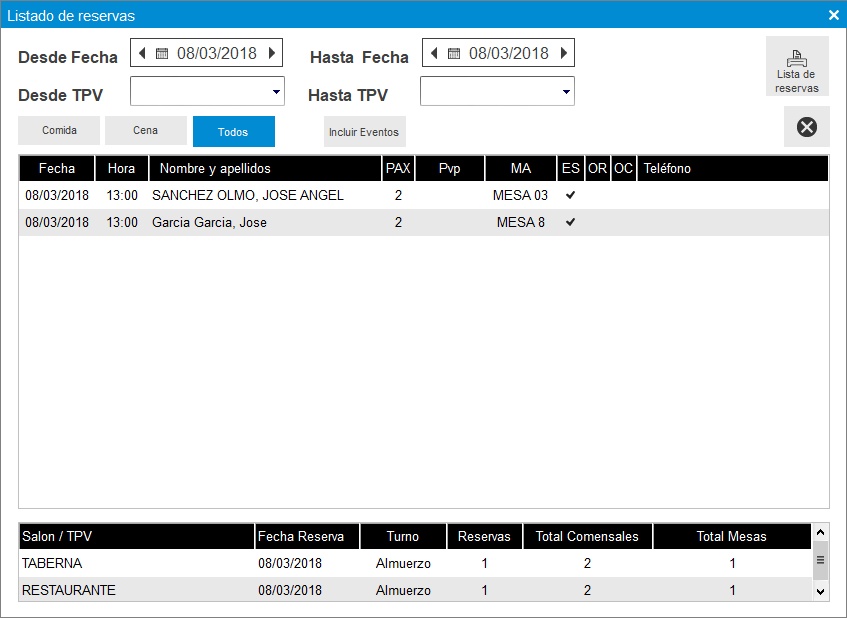Screen dimensions: 847x618
Task: Enable the Incluir Eventos toggle
Action: pos(364,132)
